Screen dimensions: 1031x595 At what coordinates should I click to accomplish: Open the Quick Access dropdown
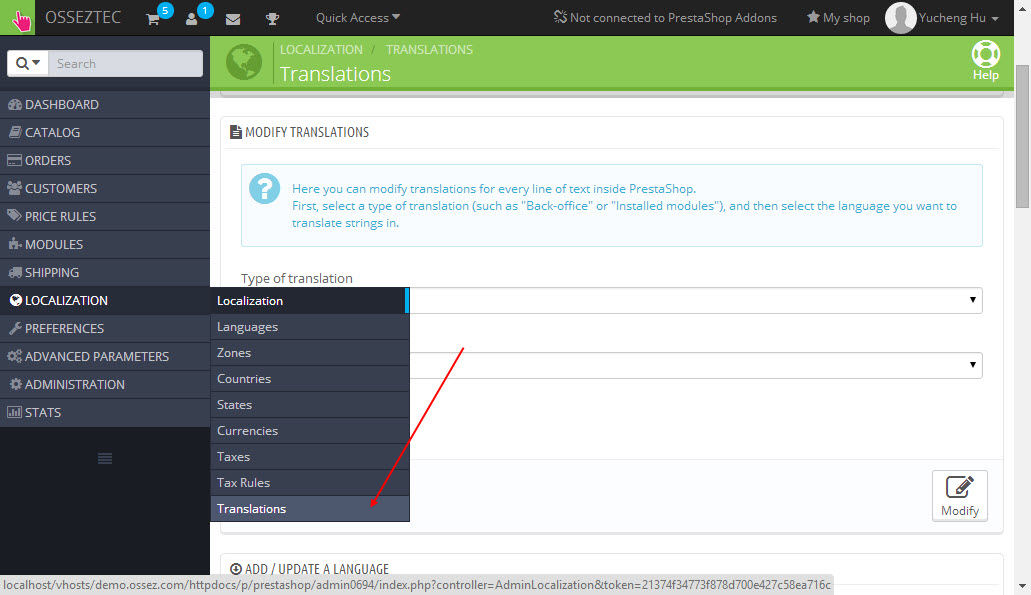click(x=357, y=18)
